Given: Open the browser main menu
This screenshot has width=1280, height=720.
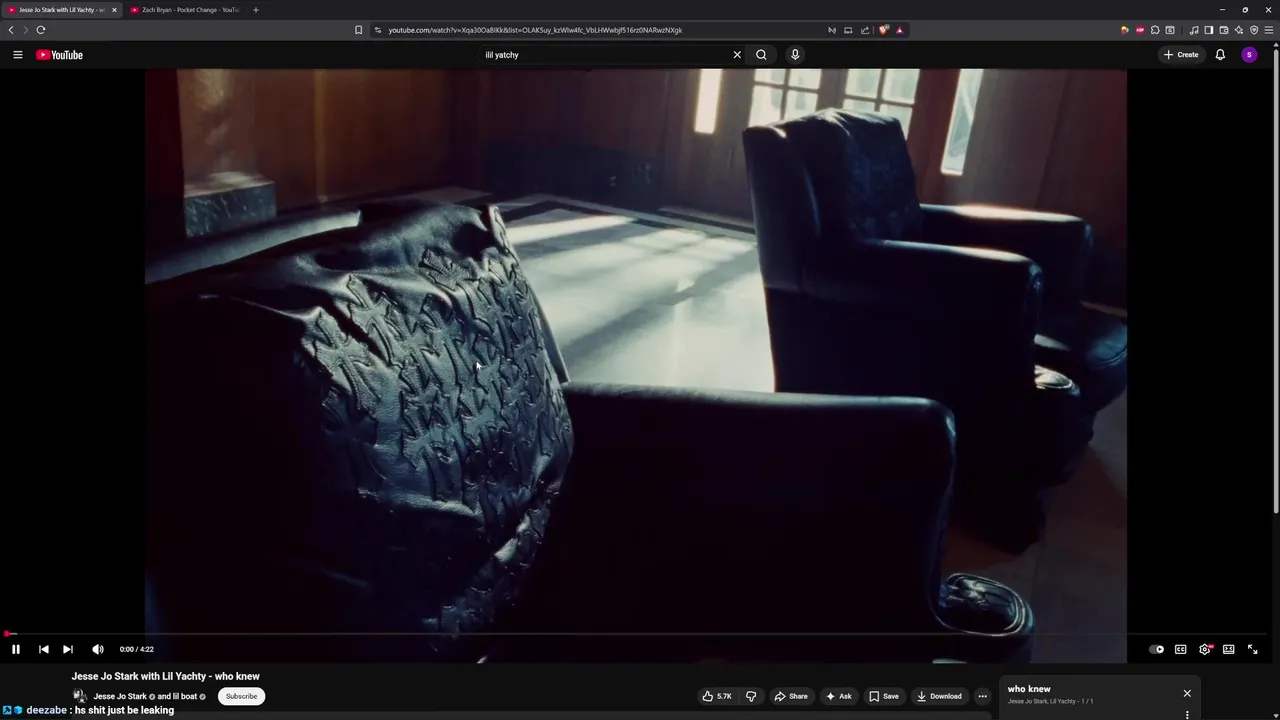Looking at the screenshot, I should tap(1269, 30).
